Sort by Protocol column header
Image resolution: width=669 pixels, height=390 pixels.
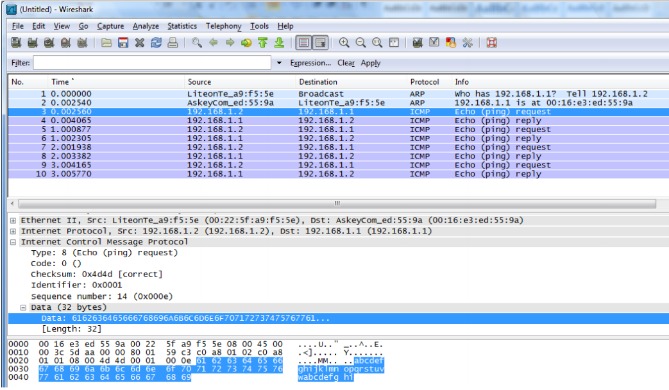tap(425, 82)
